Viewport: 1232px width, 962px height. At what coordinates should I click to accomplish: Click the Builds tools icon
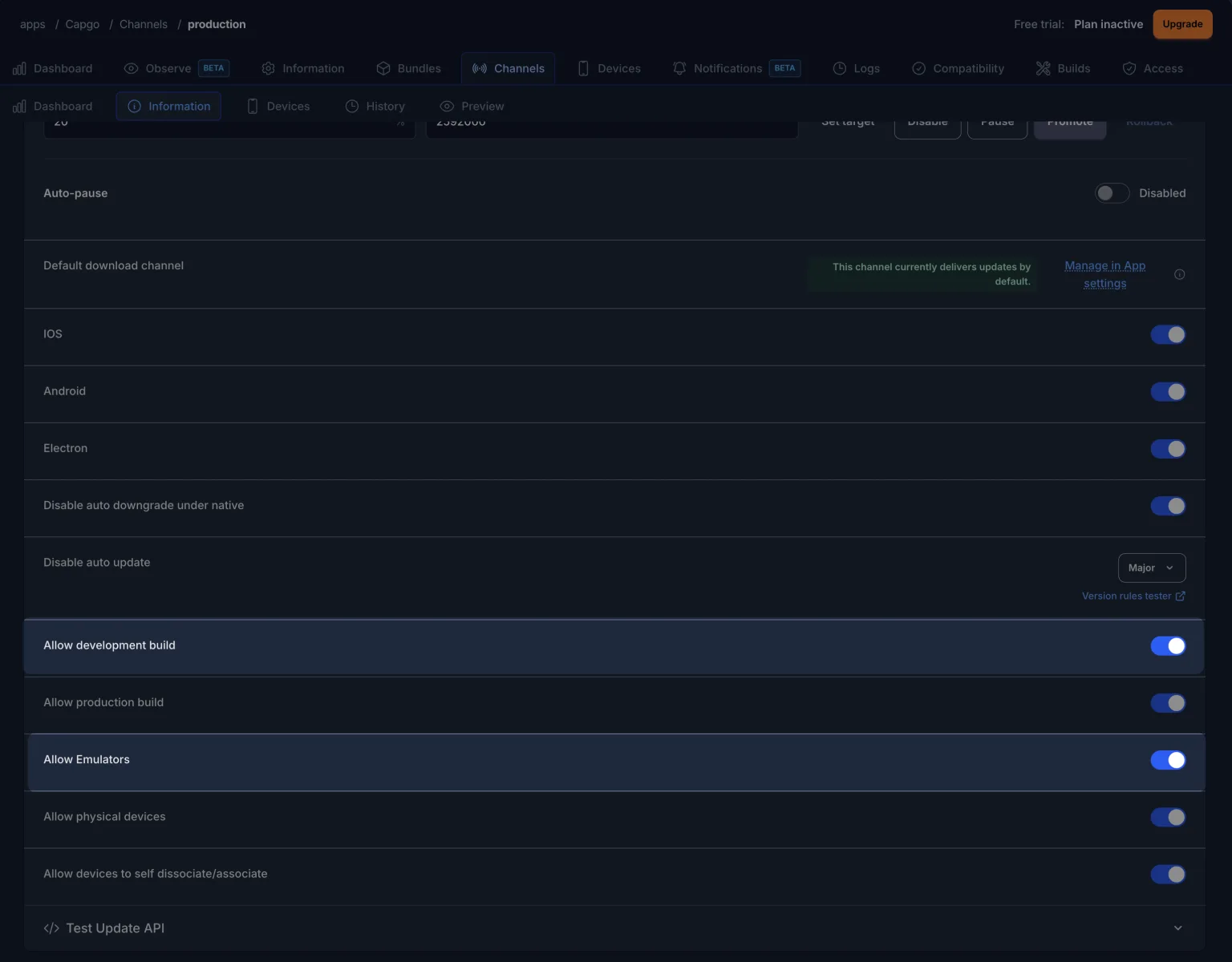(1044, 68)
